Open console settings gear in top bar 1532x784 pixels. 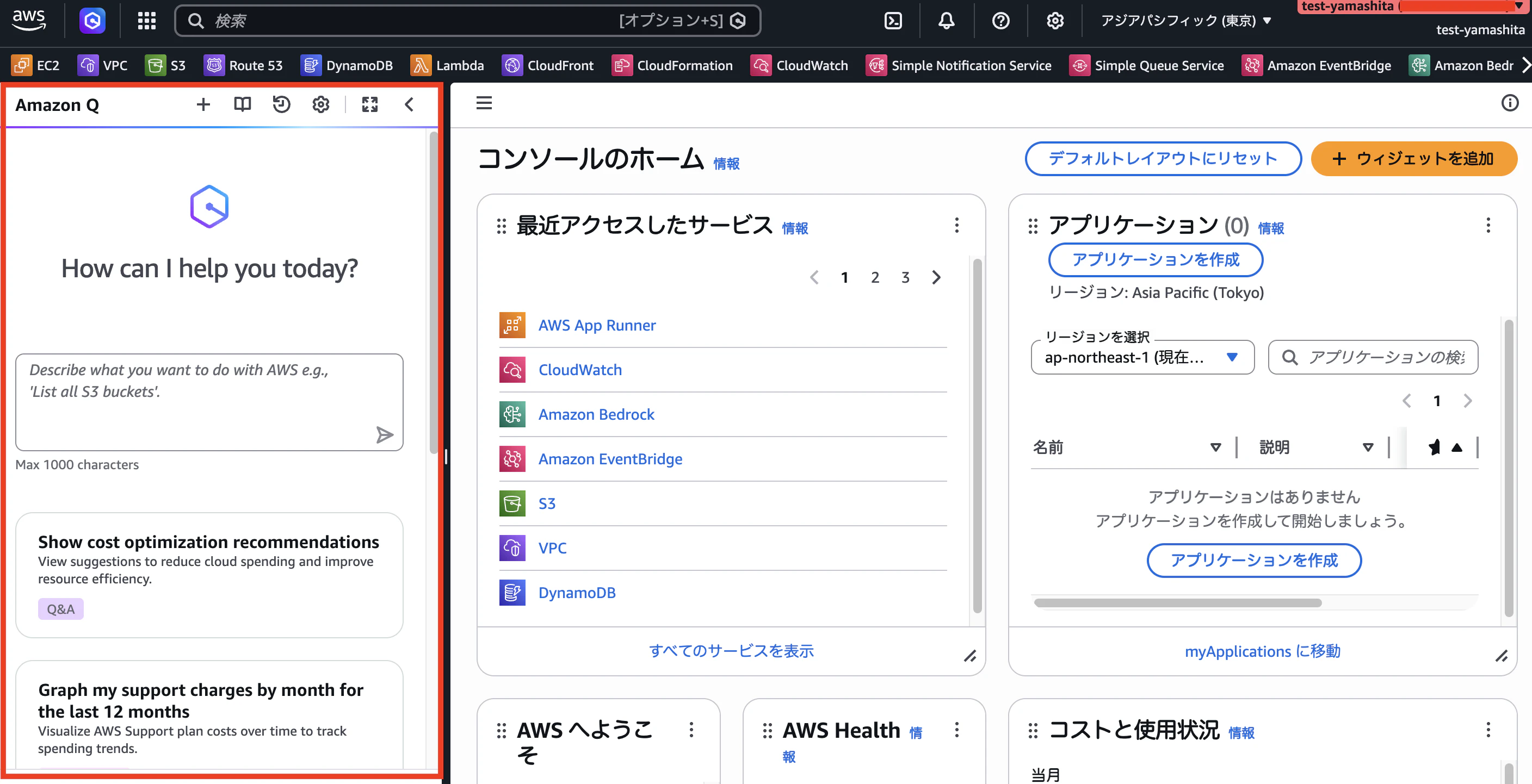pos(1054,21)
